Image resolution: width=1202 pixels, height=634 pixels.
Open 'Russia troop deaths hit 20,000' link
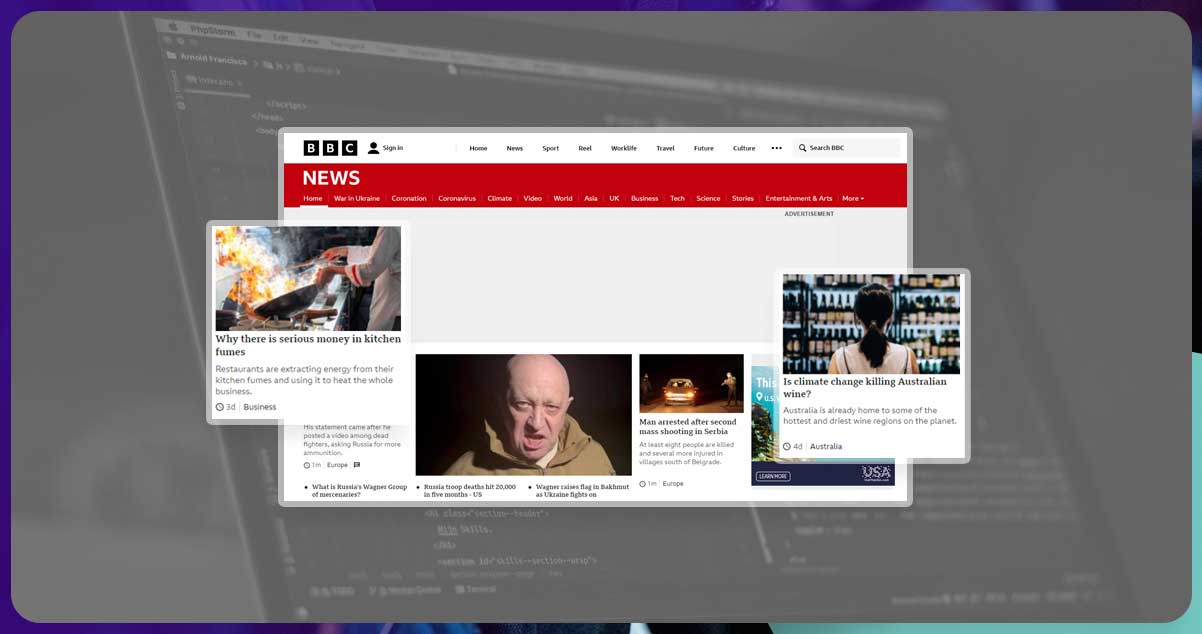(470, 491)
